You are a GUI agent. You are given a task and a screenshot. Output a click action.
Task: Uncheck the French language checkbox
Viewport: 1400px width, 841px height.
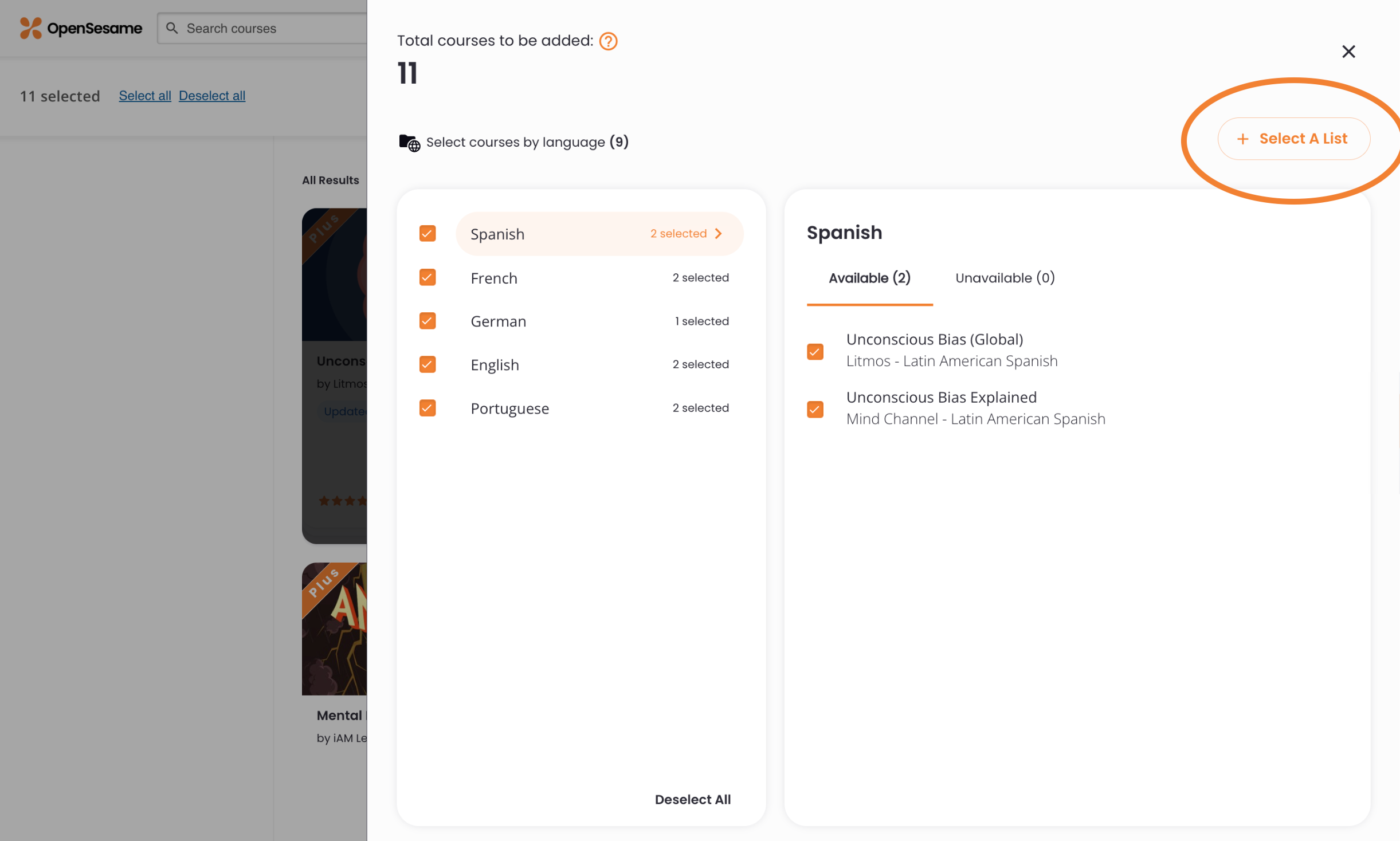point(428,277)
